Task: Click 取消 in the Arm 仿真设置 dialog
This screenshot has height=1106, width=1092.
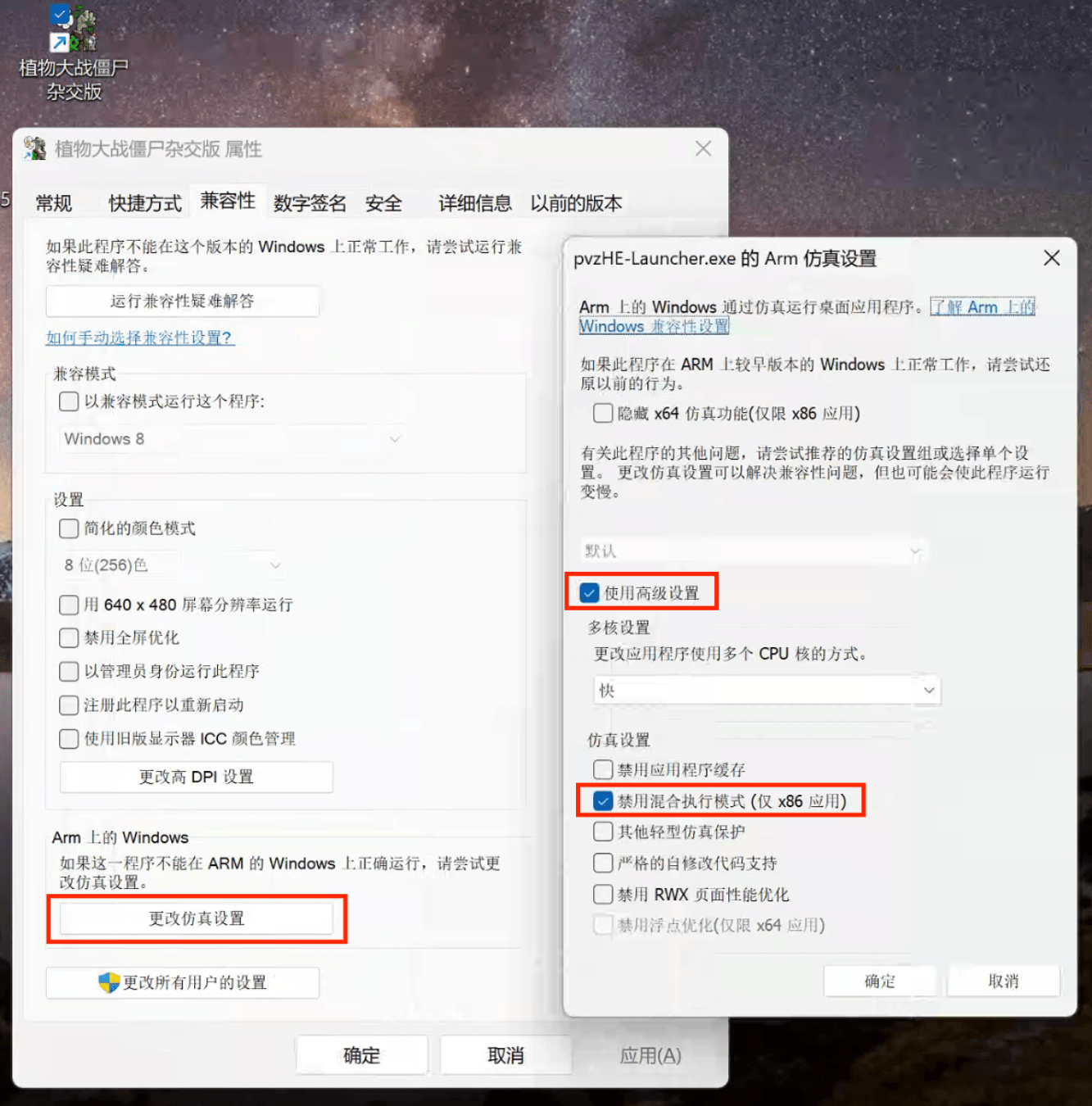Action: pos(1004,981)
